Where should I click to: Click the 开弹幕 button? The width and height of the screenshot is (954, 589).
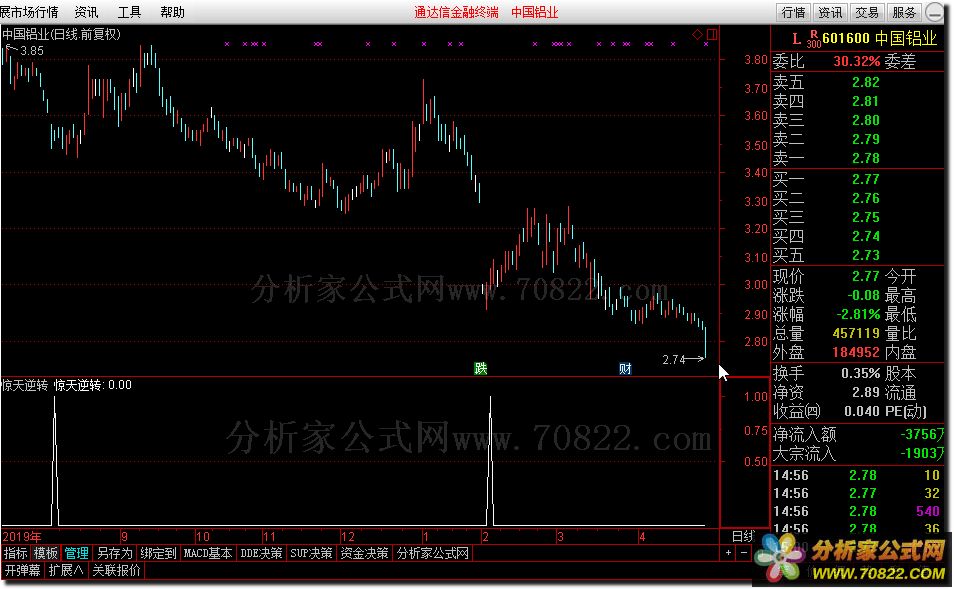point(23,570)
